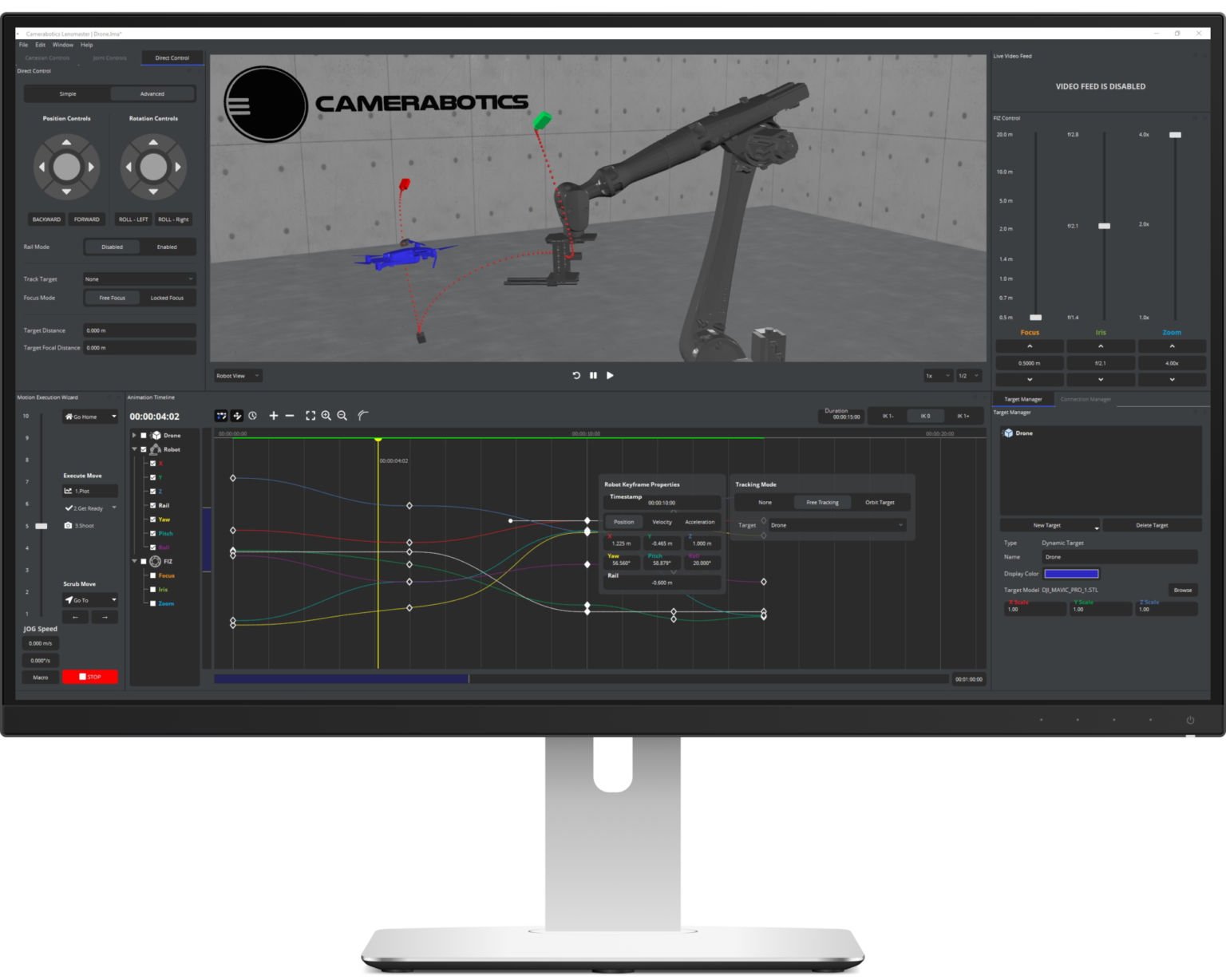Click the camera icon next to 3.Shoot
The image size is (1226, 980).
[x=68, y=525]
